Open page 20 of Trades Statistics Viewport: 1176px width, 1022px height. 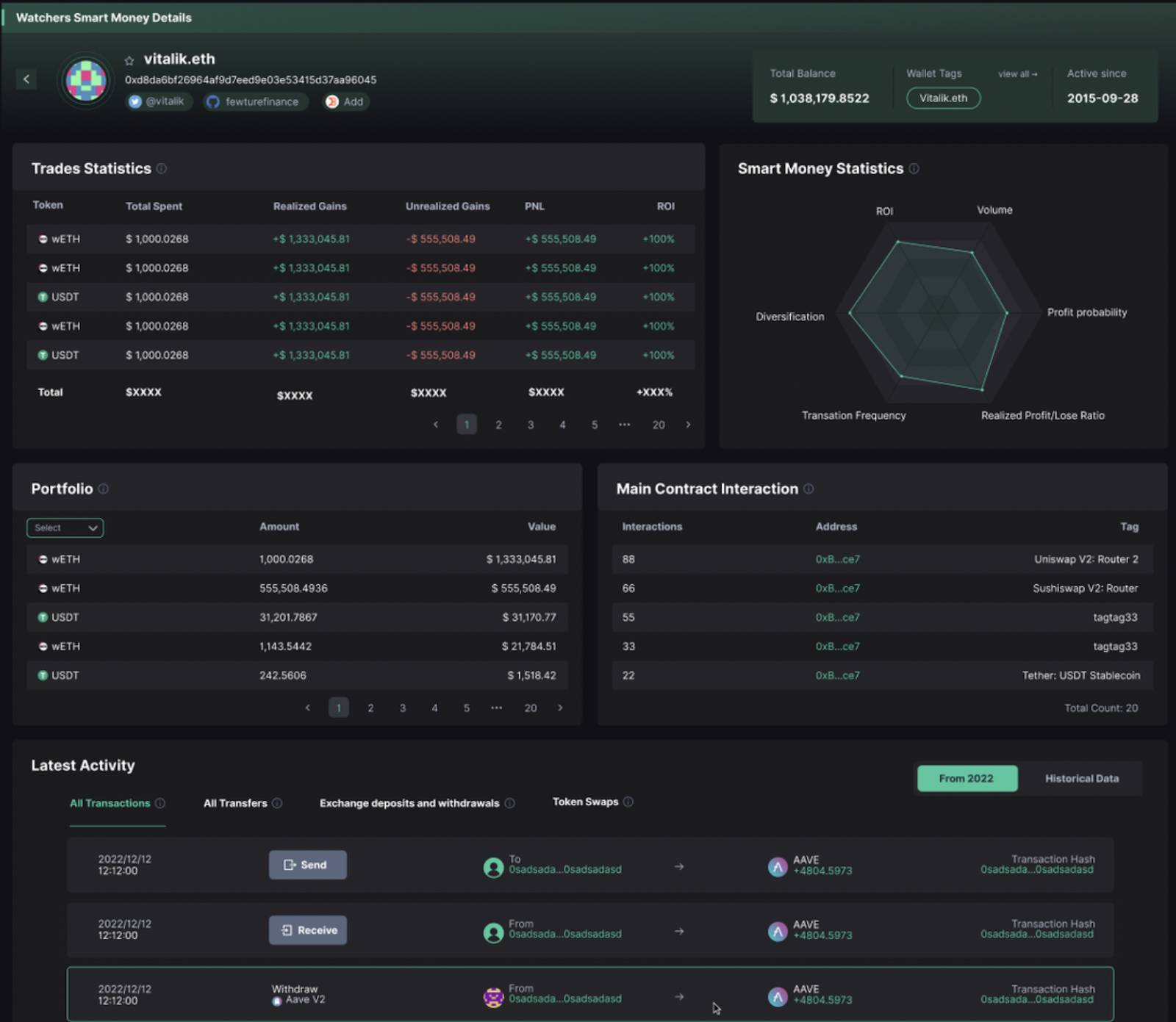pyautogui.click(x=659, y=425)
